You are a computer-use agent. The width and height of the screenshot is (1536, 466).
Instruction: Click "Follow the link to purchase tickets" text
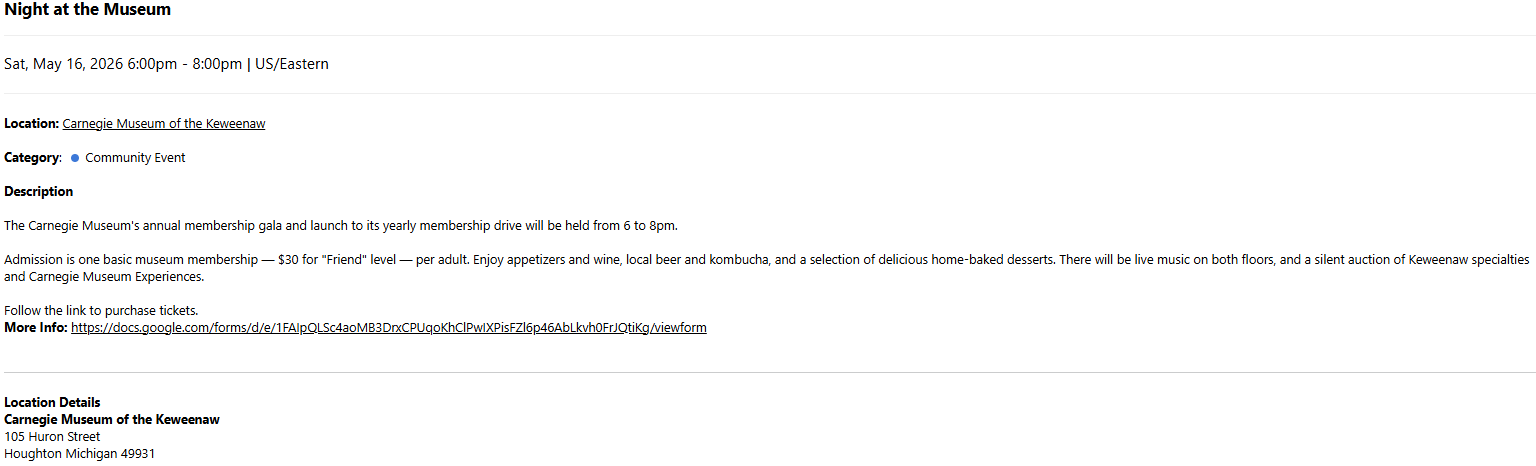point(101,311)
